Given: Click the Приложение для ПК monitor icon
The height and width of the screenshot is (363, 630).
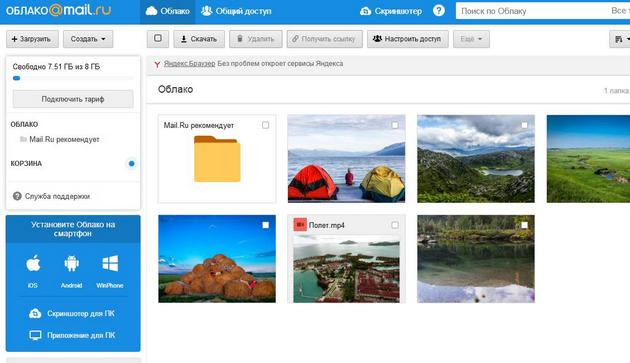Looking at the screenshot, I should click(35, 335).
